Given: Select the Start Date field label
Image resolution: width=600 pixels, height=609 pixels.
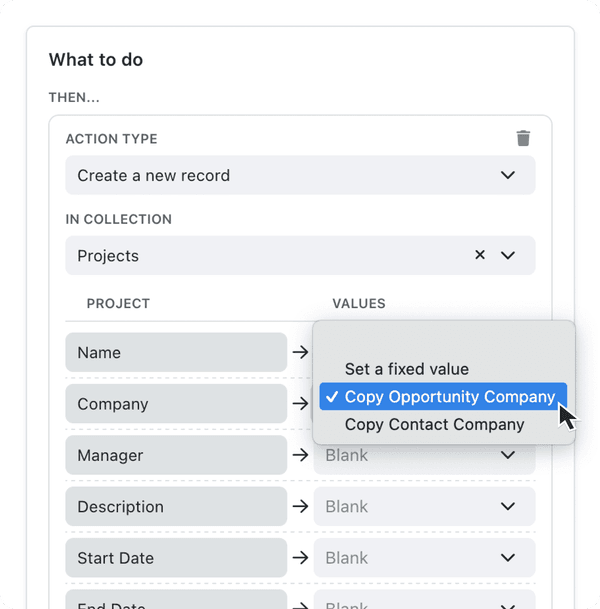Looking at the screenshot, I should pyautogui.click(x=176, y=557).
